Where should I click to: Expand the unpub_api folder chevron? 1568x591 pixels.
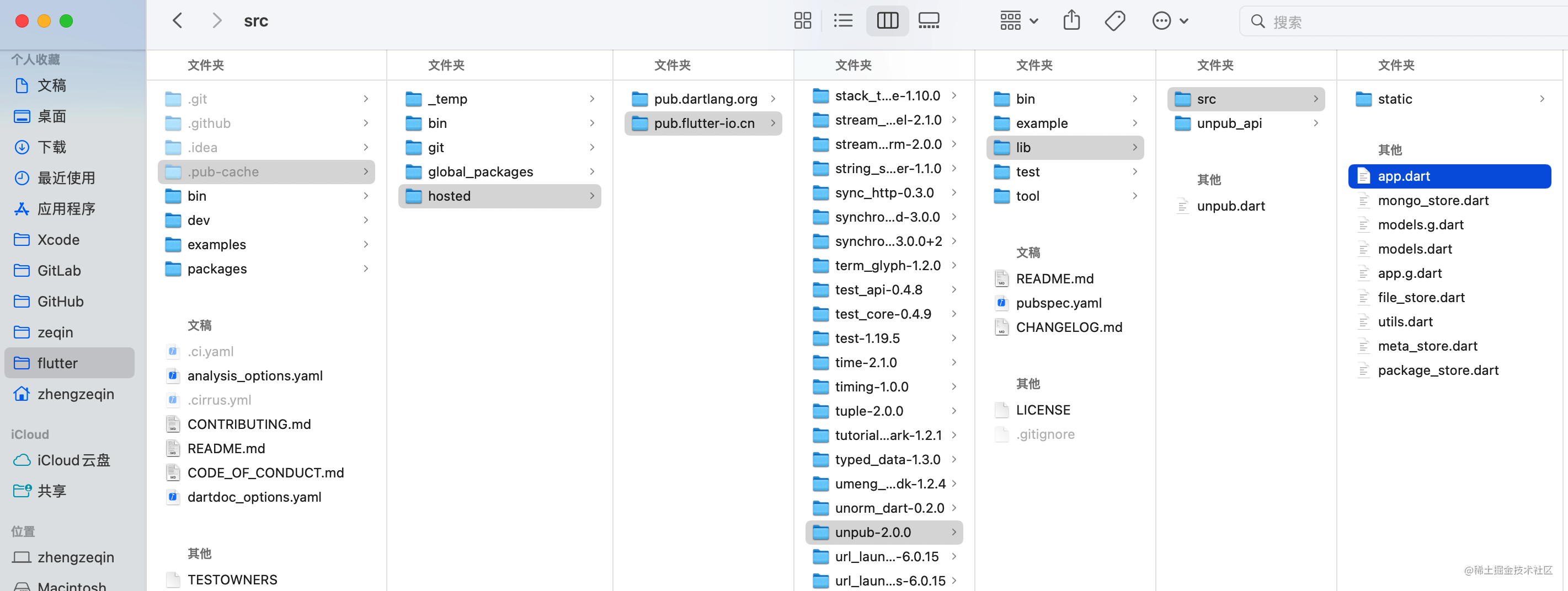pyautogui.click(x=1316, y=123)
